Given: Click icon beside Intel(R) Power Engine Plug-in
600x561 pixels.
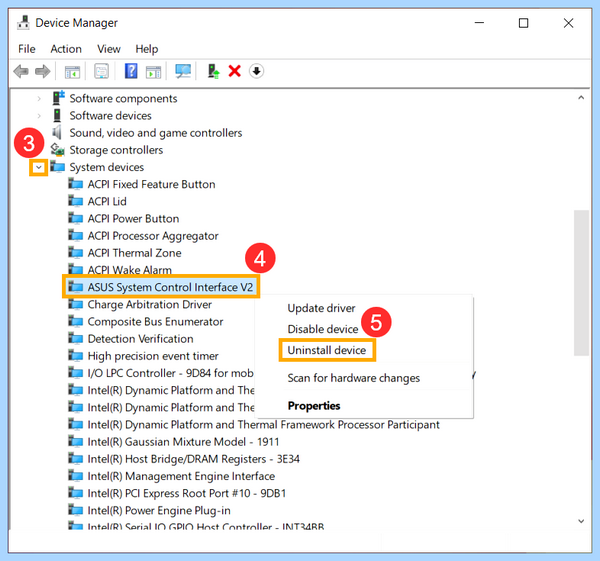Looking at the screenshot, I should tap(75, 510).
